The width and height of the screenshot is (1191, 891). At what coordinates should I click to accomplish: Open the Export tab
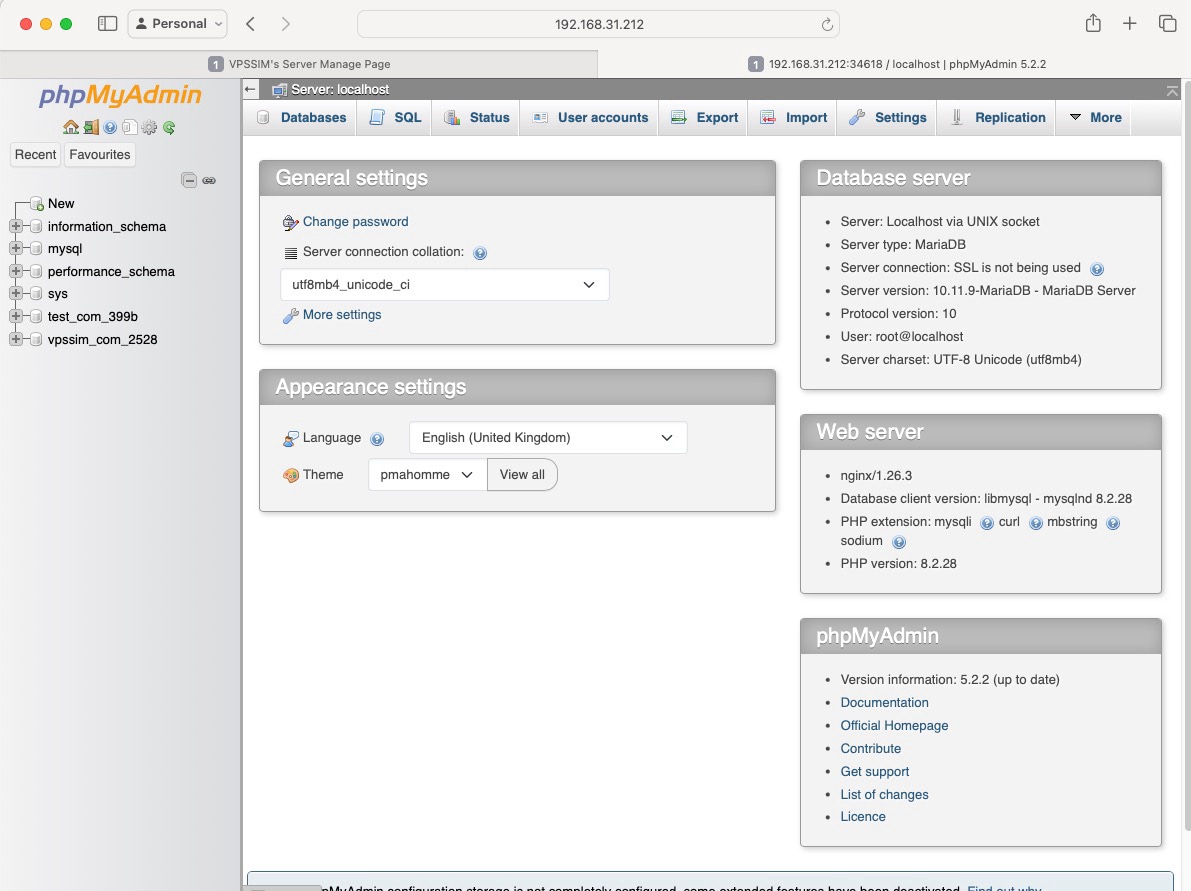pos(704,118)
